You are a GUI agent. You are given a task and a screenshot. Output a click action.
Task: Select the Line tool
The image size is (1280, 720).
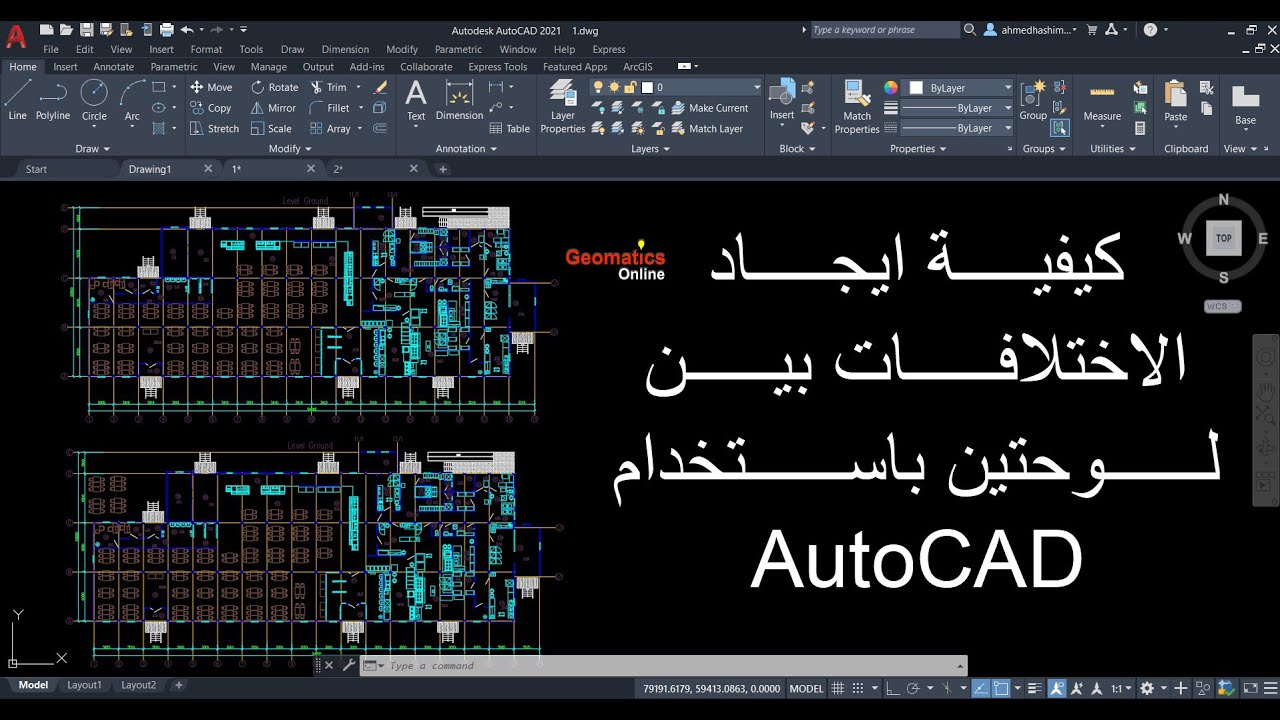tap(17, 100)
